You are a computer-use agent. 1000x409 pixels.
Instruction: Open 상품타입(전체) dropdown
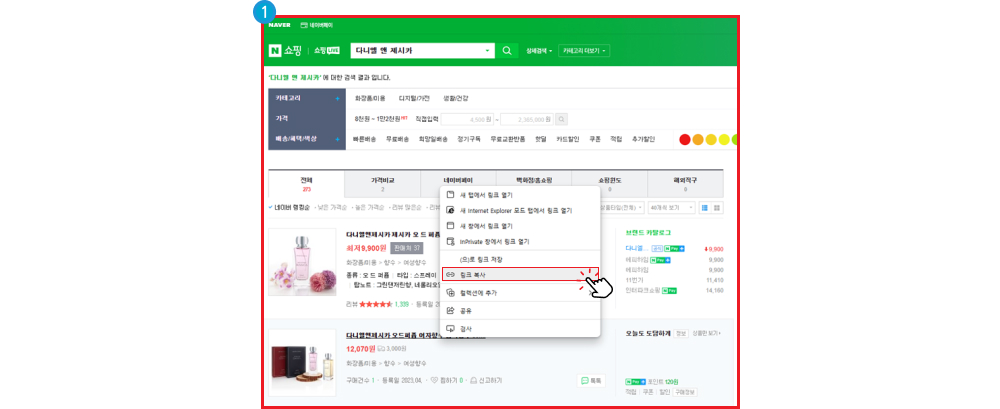tap(622, 208)
